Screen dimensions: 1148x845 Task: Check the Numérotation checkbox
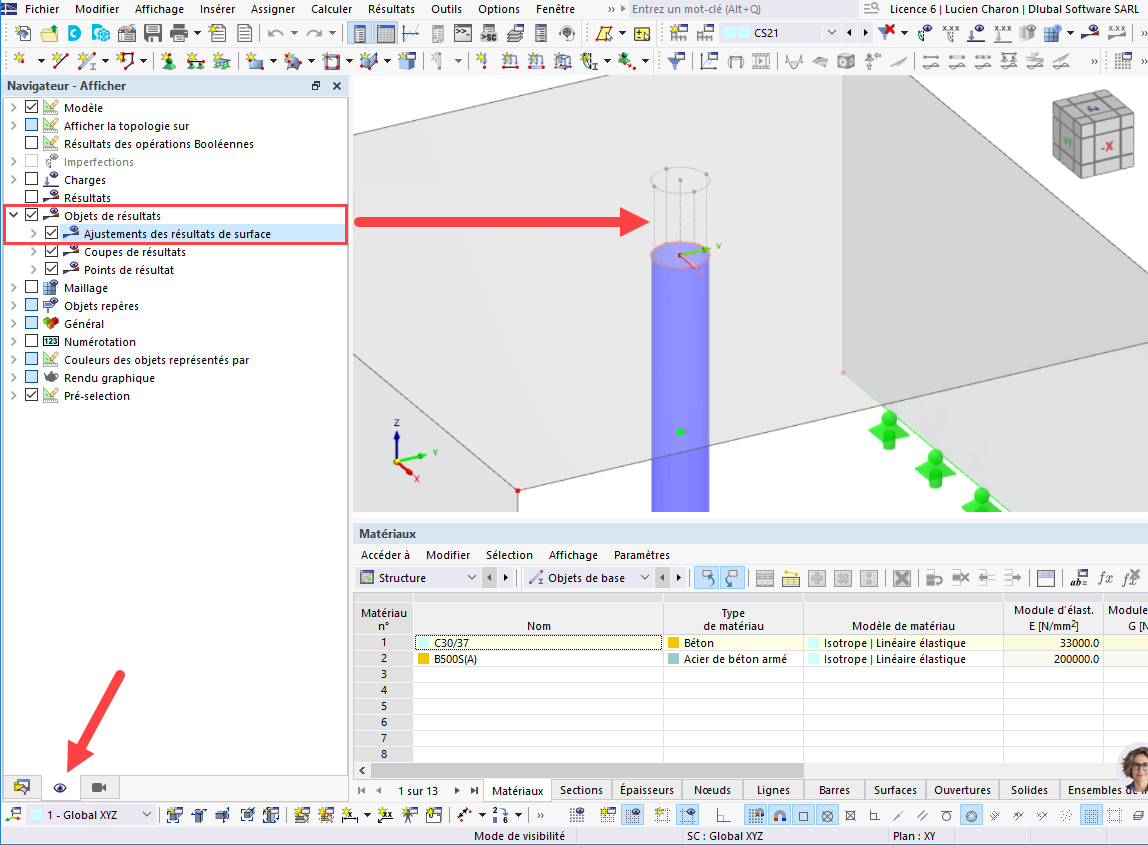31,341
